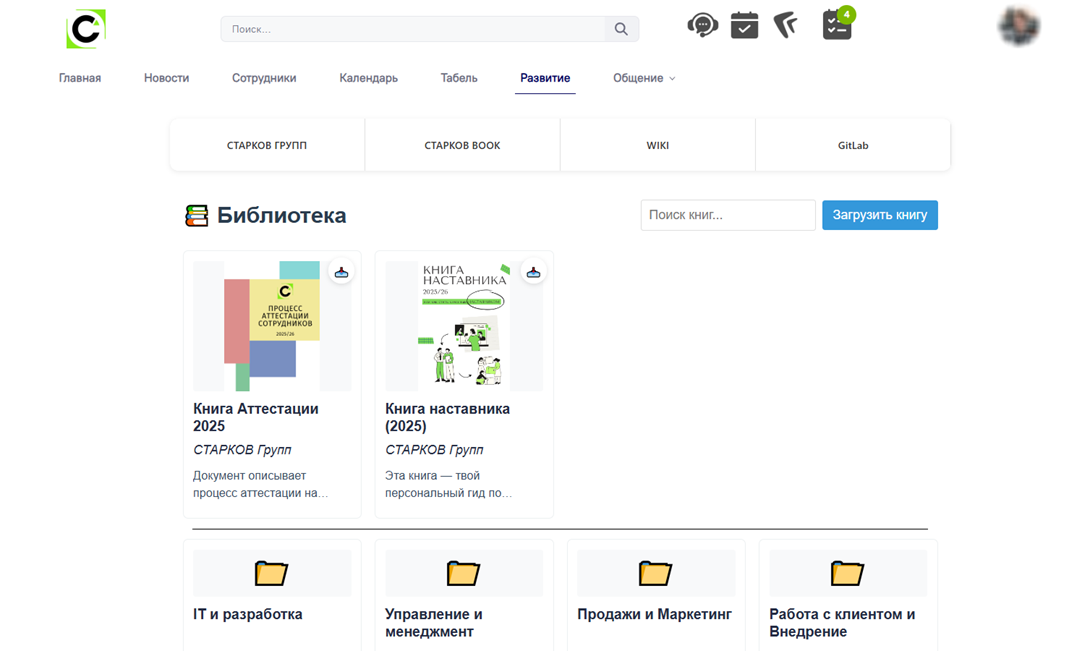1090x651 pixels.
Task: Focus the Поиск книг input field
Action: pos(727,215)
